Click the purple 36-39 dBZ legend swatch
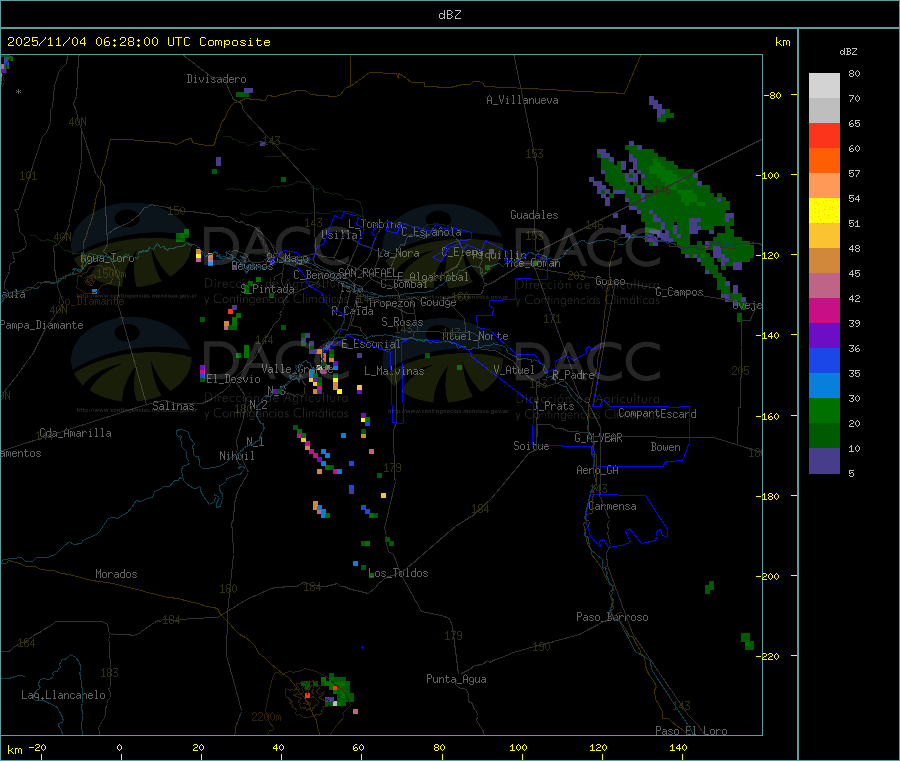Screen dimensions: 900x761 tap(824, 336)
